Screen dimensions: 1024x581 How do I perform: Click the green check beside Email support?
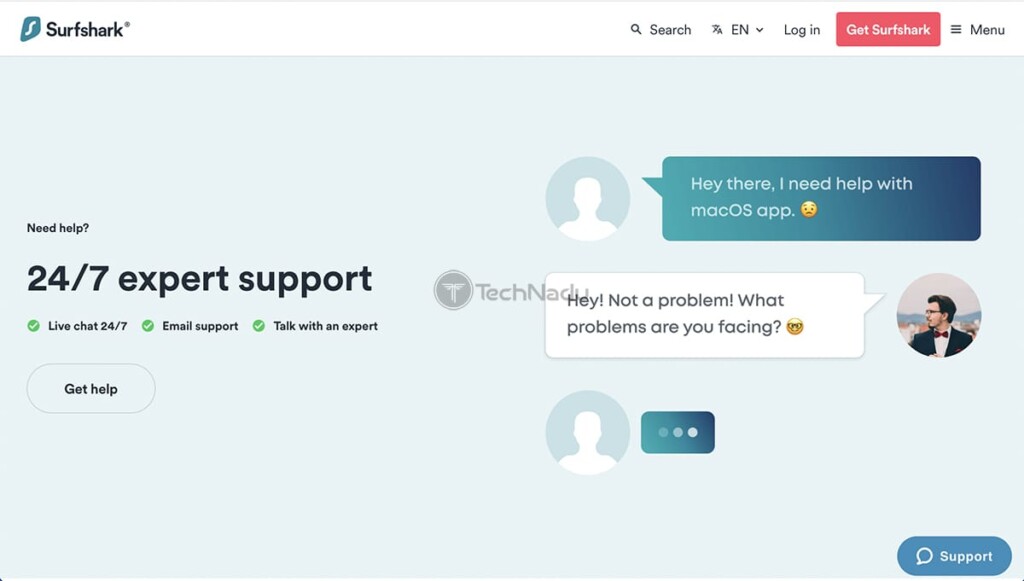pos(148,326)
